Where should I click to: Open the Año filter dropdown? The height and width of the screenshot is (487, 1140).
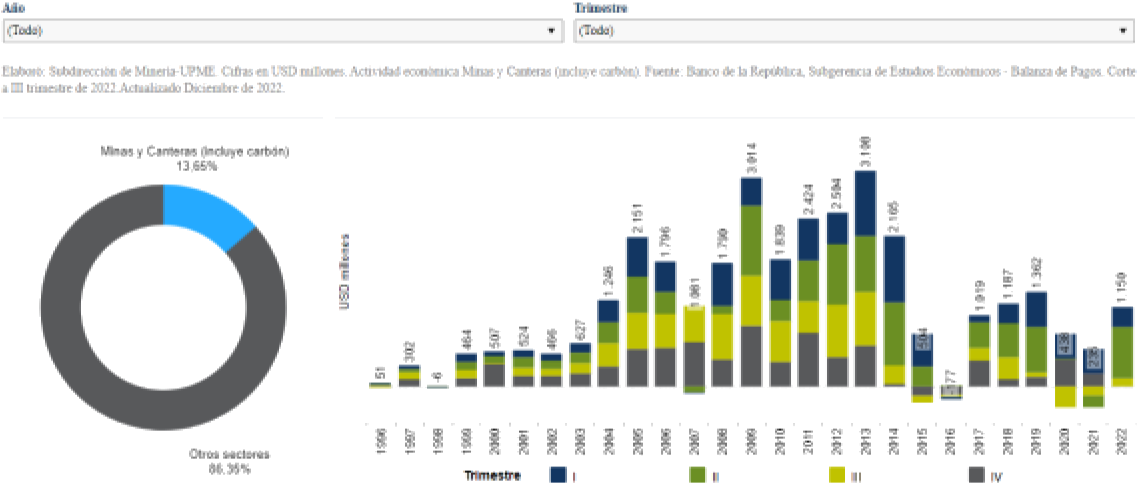click(283, 30)
